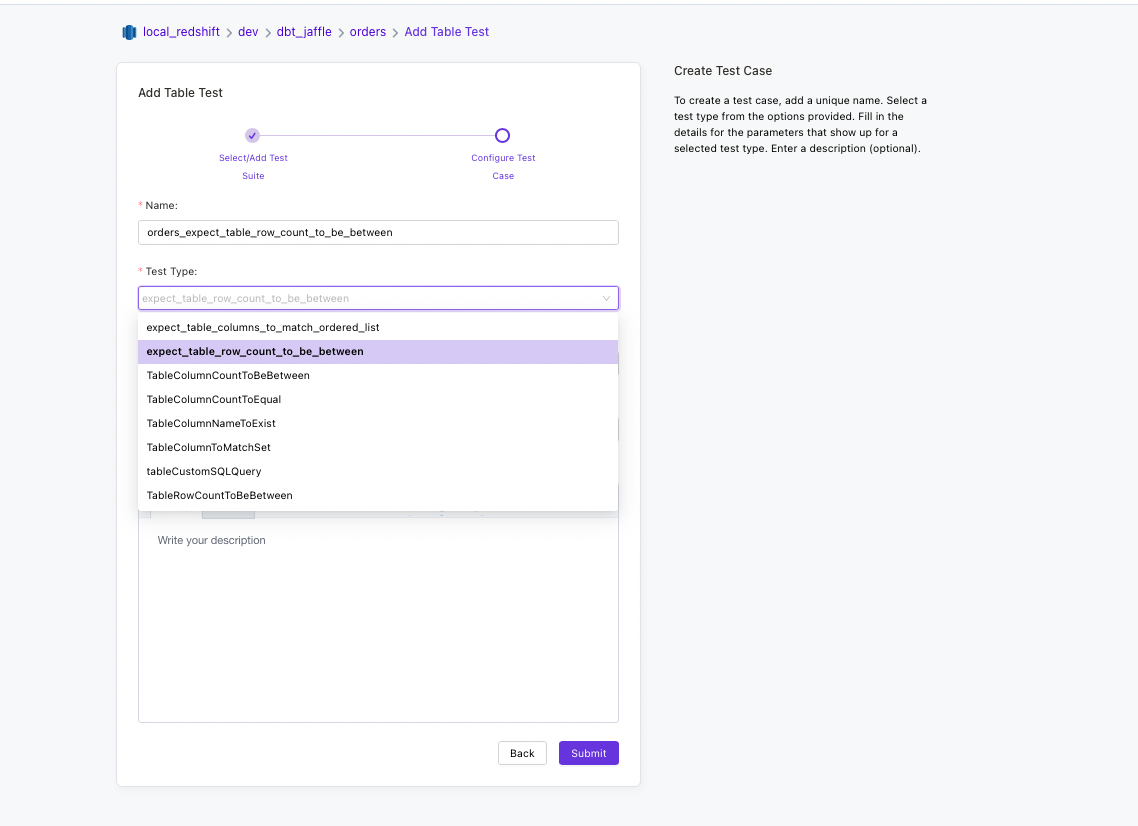The width and height of the screenshot is (1138, 826).
Task: Select TableColumnCountToBeBetween from list
Action: coord(378,375)
